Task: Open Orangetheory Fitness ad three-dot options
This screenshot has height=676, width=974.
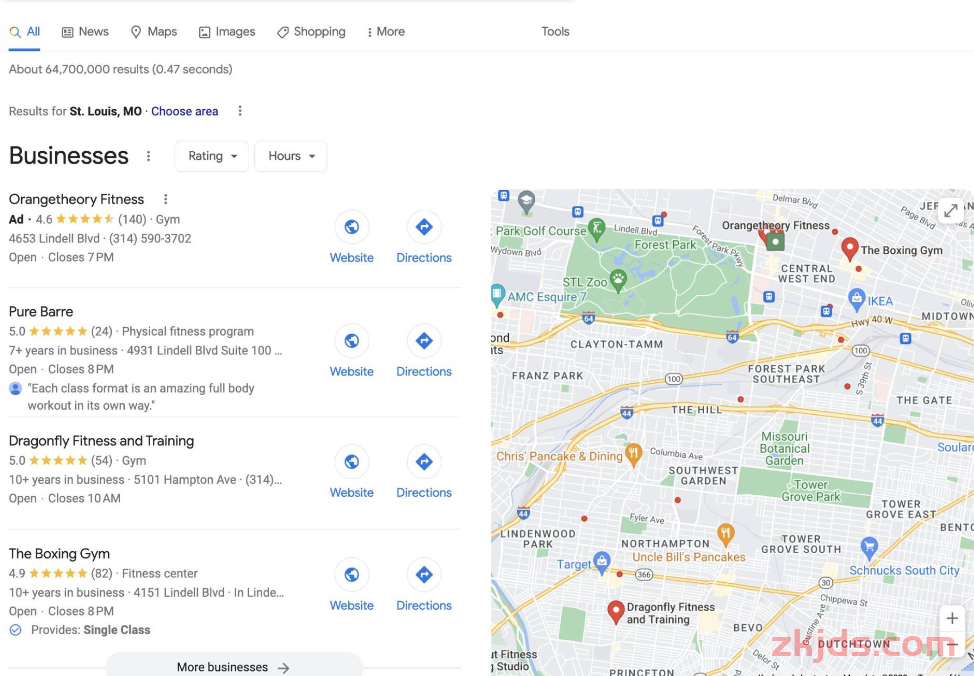Action: (x=165, y=199)
